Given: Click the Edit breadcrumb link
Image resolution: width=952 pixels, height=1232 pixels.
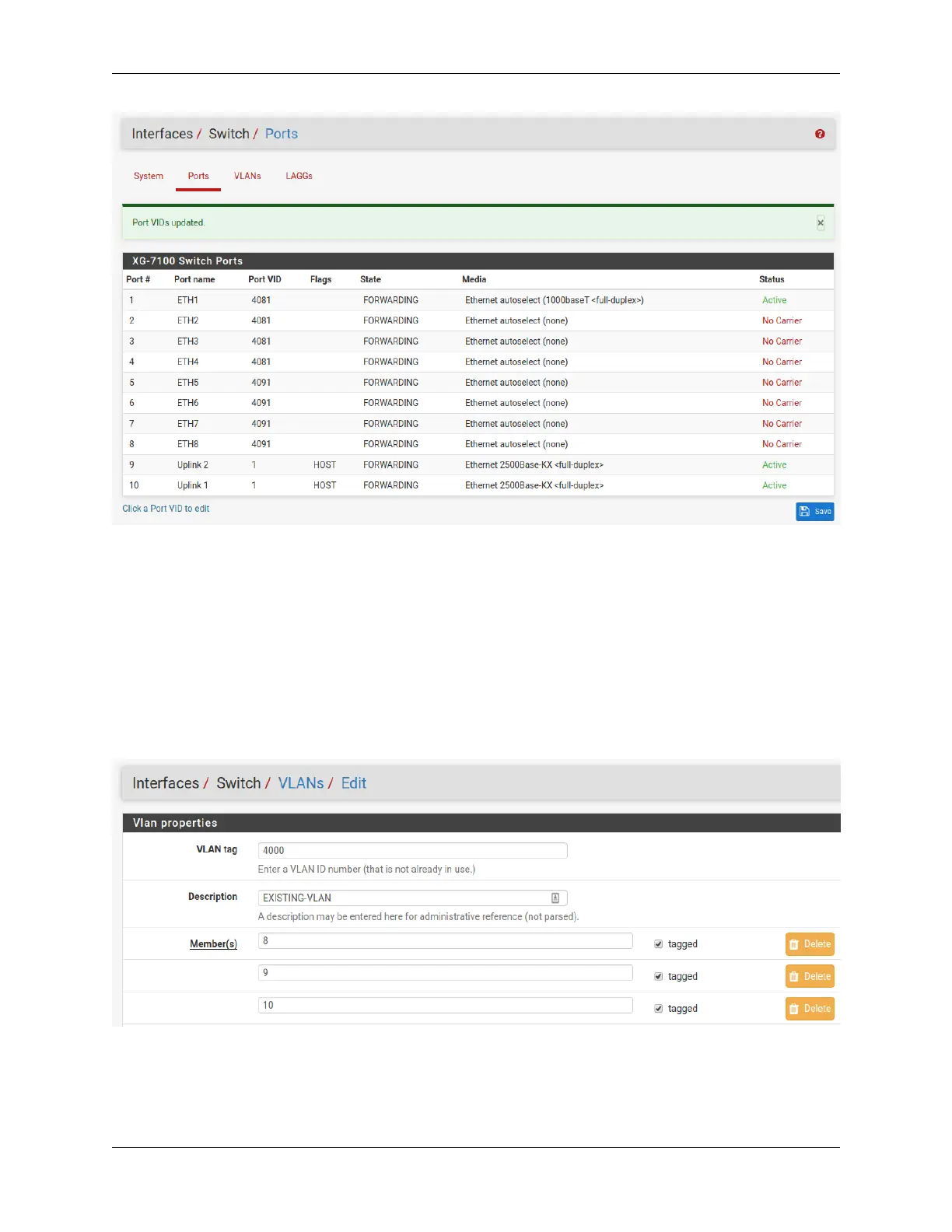Looking at the screenshot, I should [354, 783].
